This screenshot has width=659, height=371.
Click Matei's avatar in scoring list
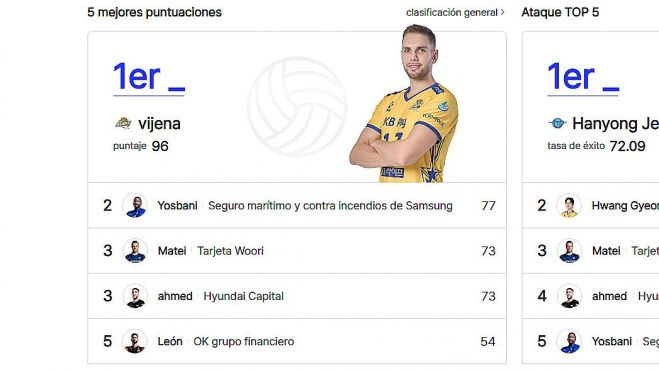tap(135, 251)
